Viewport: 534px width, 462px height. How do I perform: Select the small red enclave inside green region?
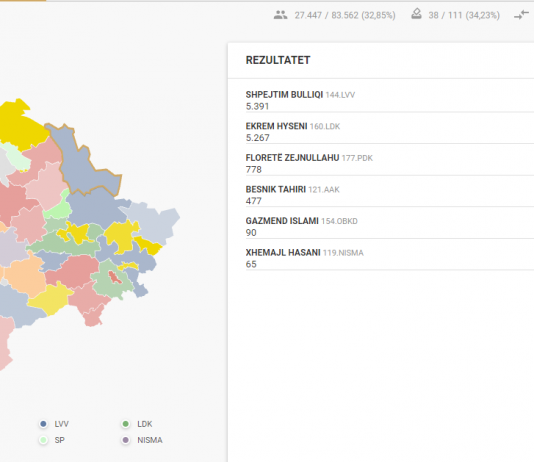point(115,277)
